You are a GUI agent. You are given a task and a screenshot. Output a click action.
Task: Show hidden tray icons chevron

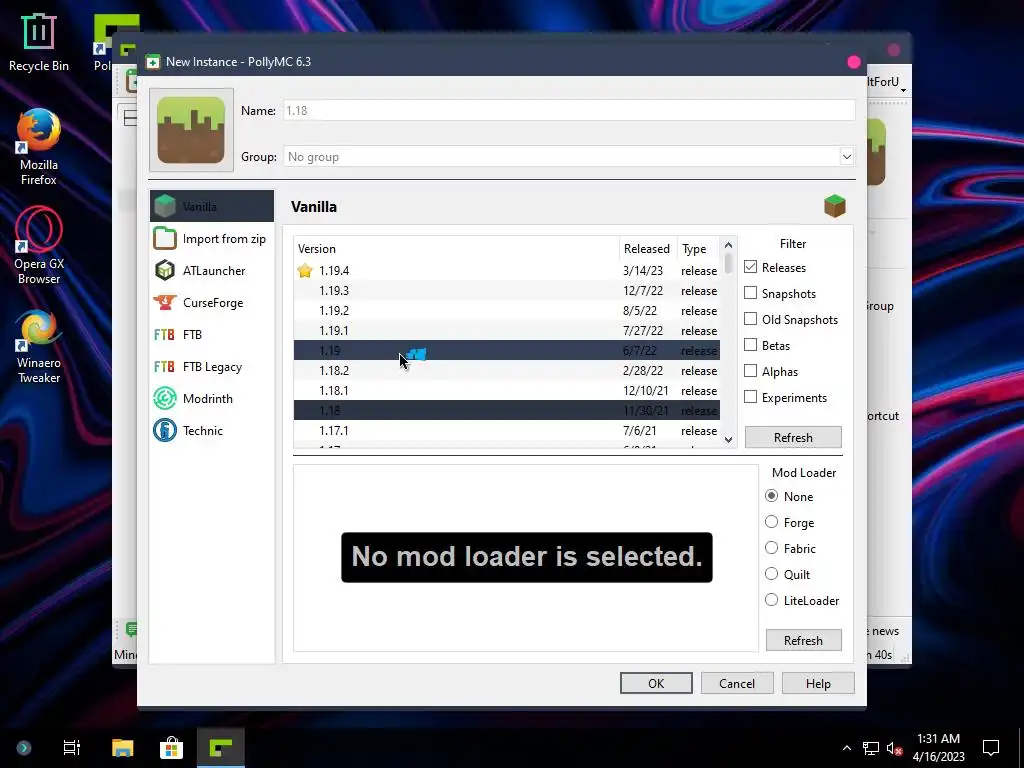846,748
